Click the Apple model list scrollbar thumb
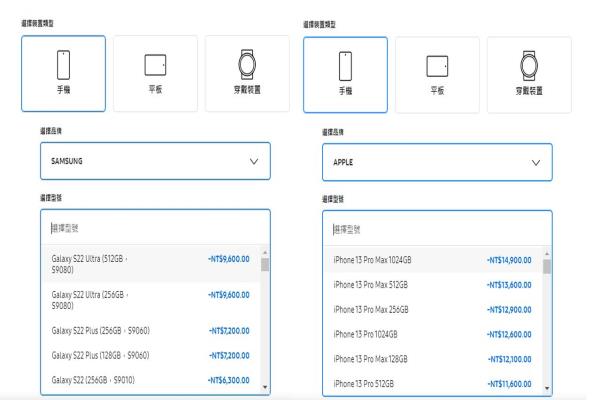The image size is (600, 400). tap(547, 266)
